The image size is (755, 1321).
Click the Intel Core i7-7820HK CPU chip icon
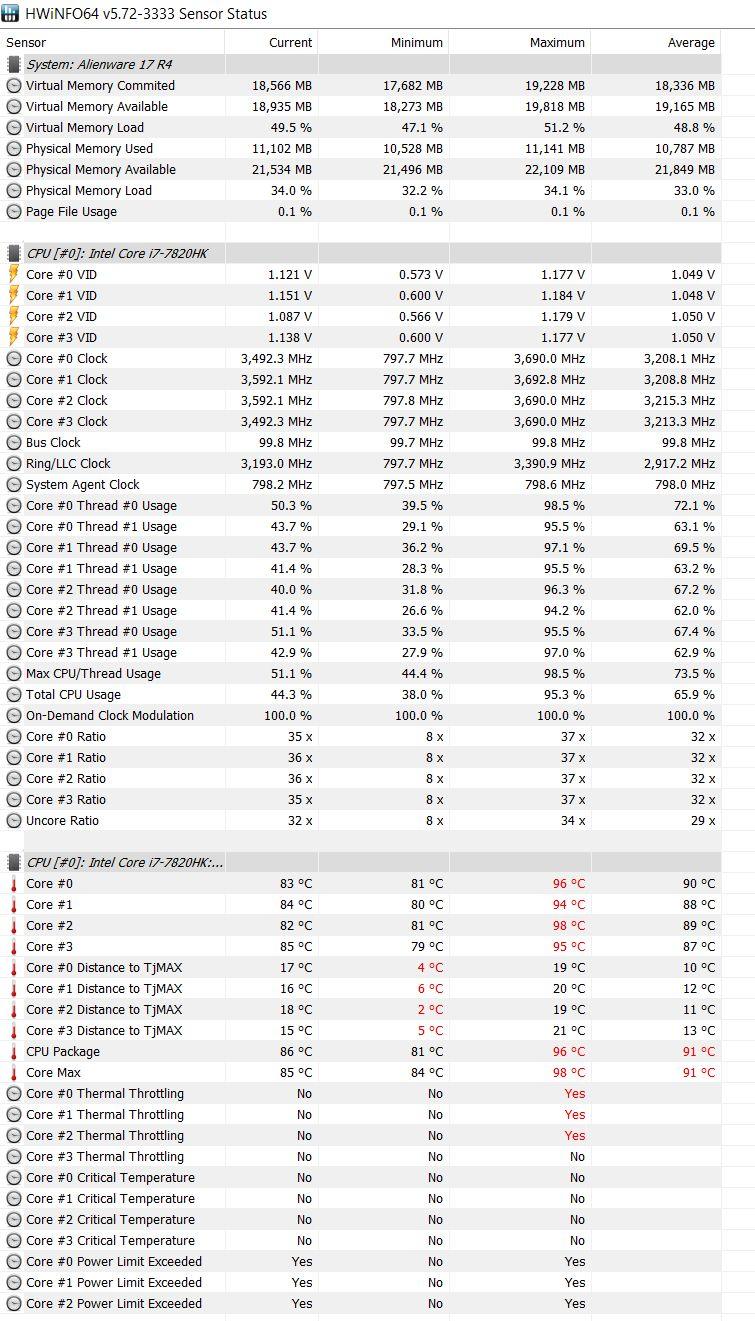pos(14,253)
